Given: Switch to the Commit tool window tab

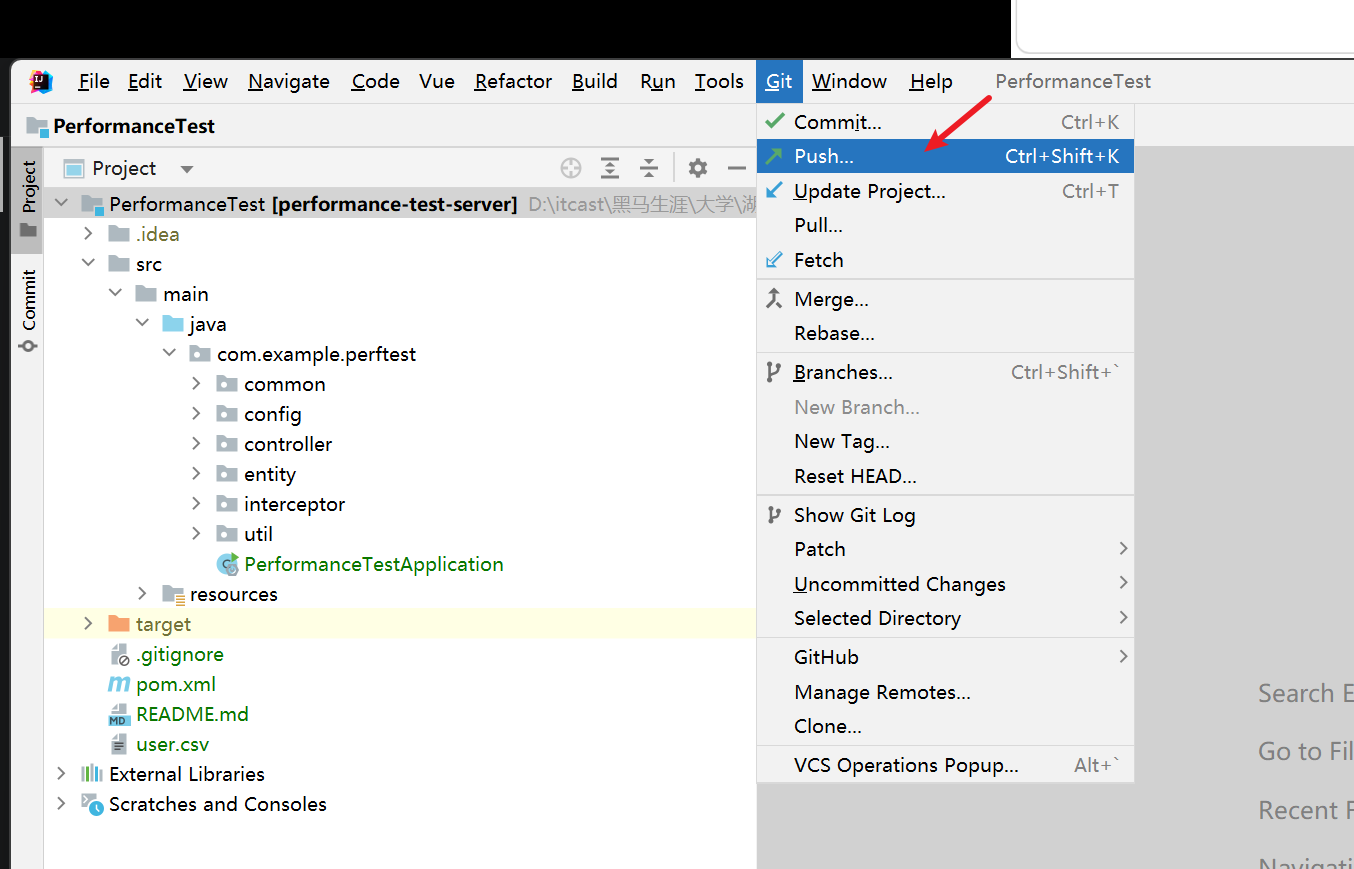Looking at the screenshot, I should point(28,310).
